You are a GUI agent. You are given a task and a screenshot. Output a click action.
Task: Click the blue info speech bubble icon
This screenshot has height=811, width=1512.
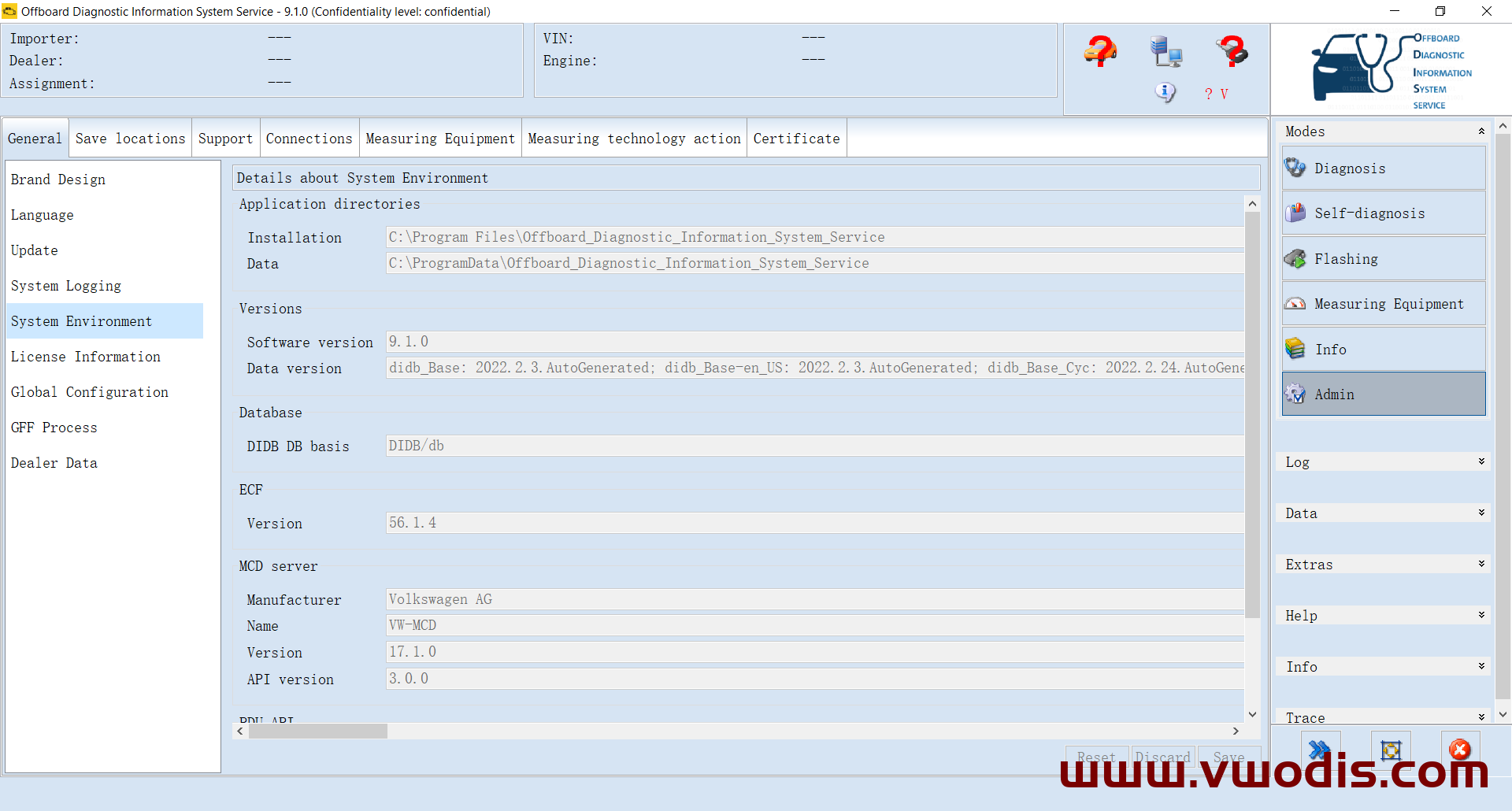pyautogui.click(x=1165, y=93)
